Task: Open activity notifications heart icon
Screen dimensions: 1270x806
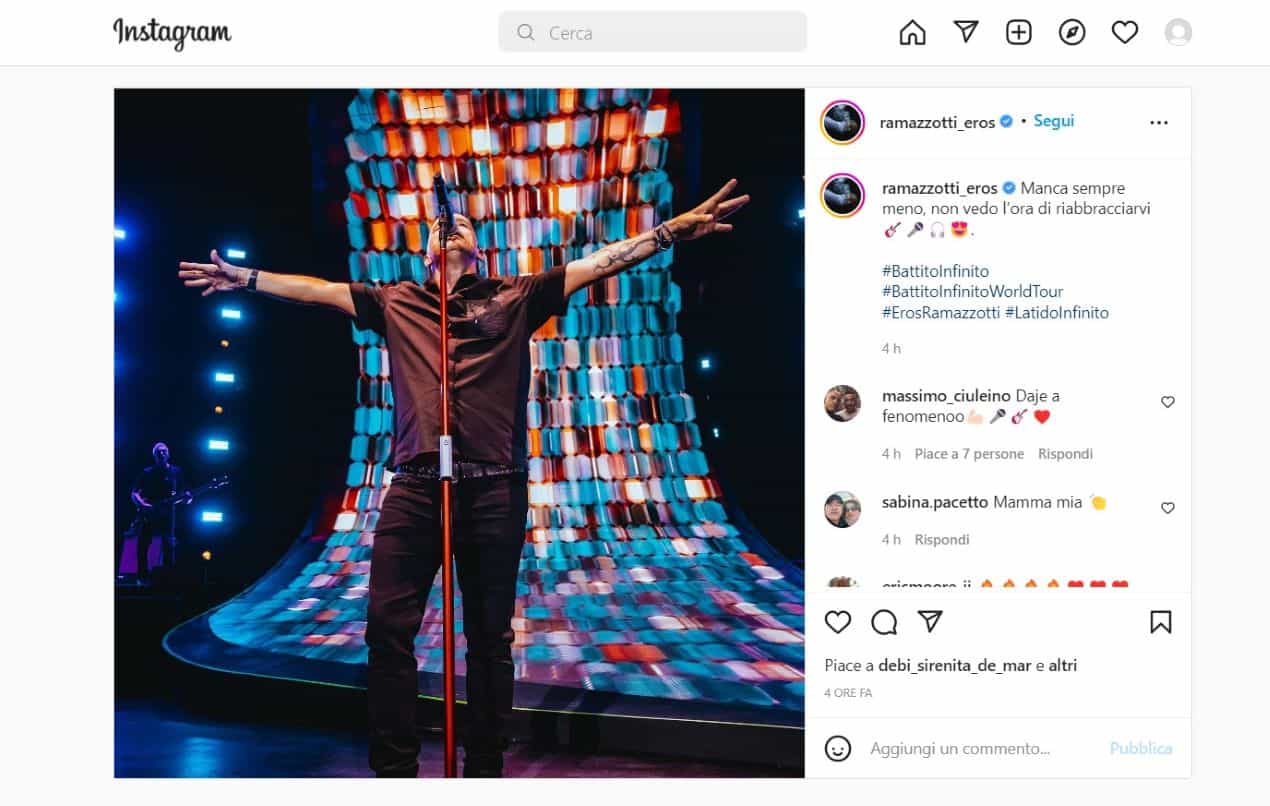Action: [1125, 33]
